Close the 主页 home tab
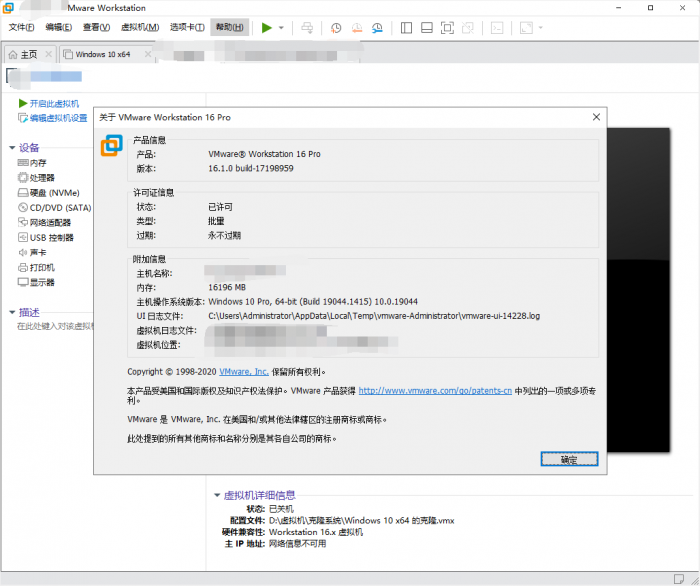The image size is (700, 586). [49, 54]
